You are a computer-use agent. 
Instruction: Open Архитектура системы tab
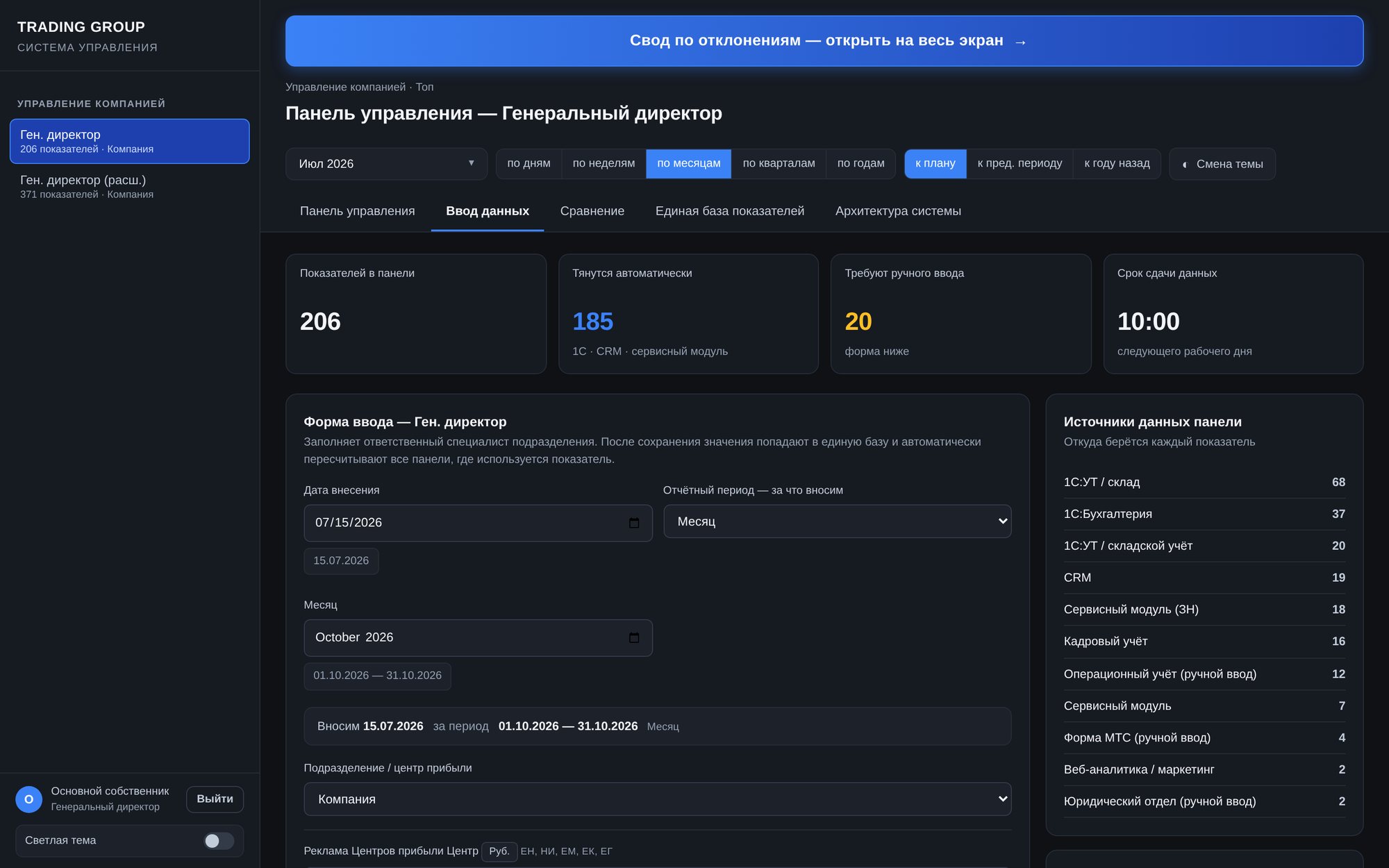pyautogui.click(x=897, y=211)
